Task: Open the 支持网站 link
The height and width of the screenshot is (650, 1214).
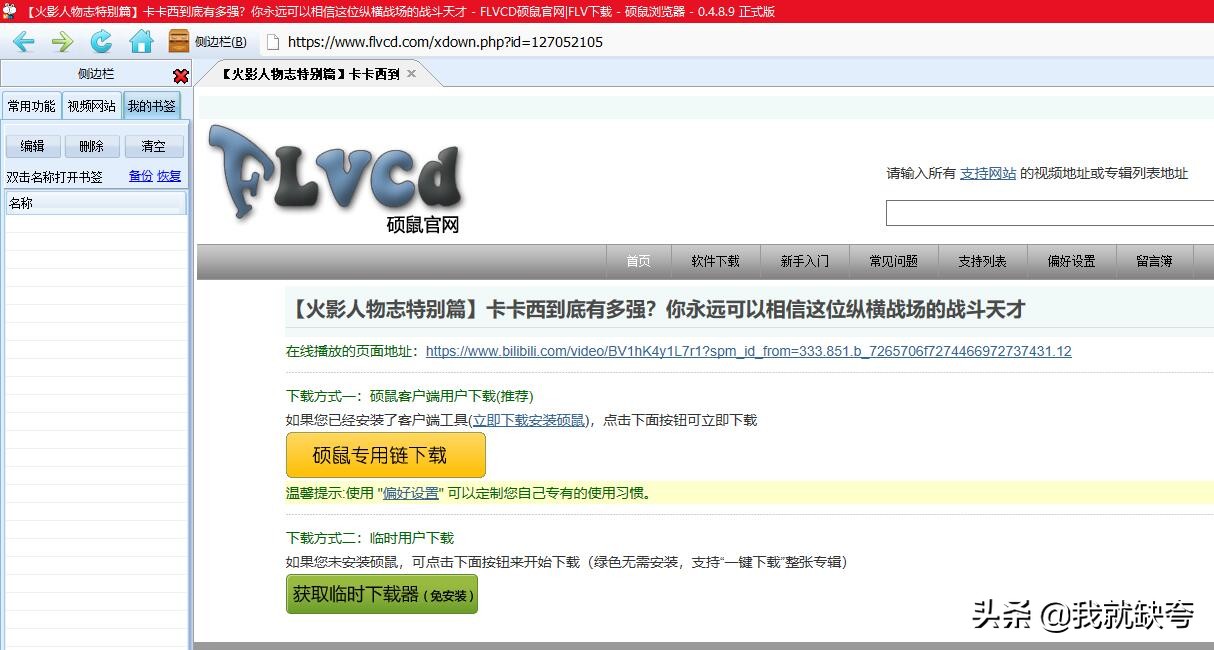Action: 988,173
